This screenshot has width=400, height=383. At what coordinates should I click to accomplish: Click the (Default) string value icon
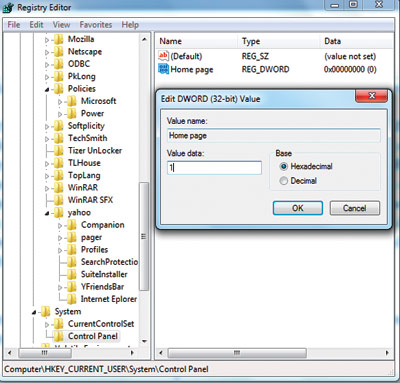[164, 56]
